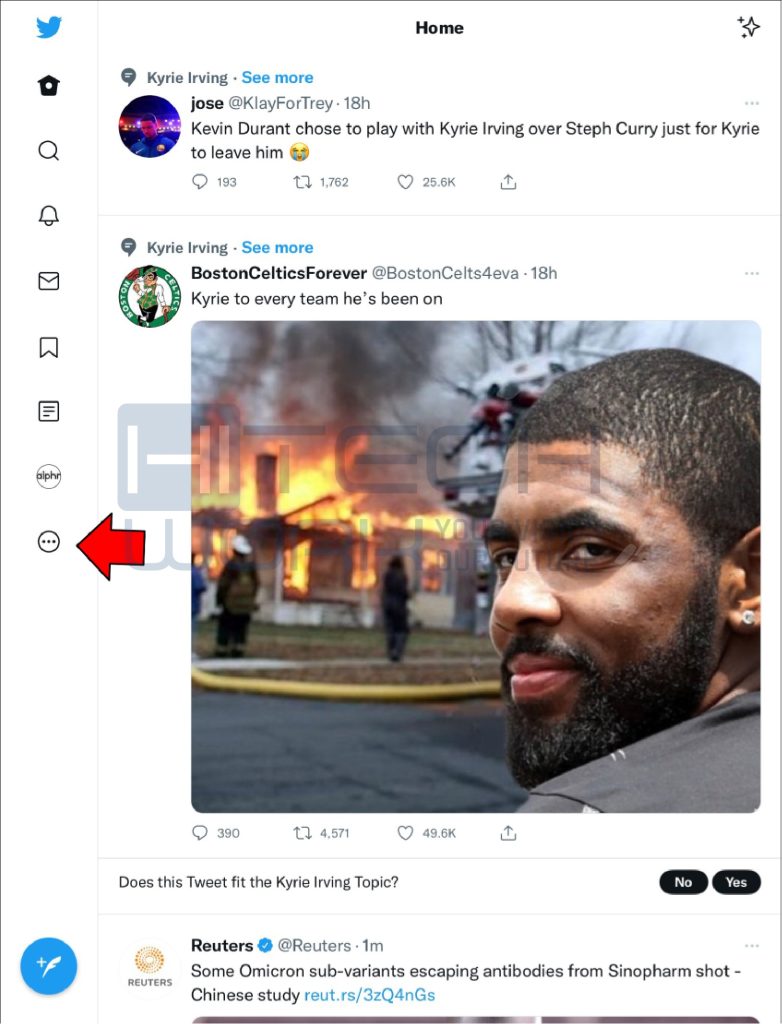This screenshot has height=1024, width=782.
Task: Like the BostonCelticsForever tweet
Action: [x=405, y=833]
